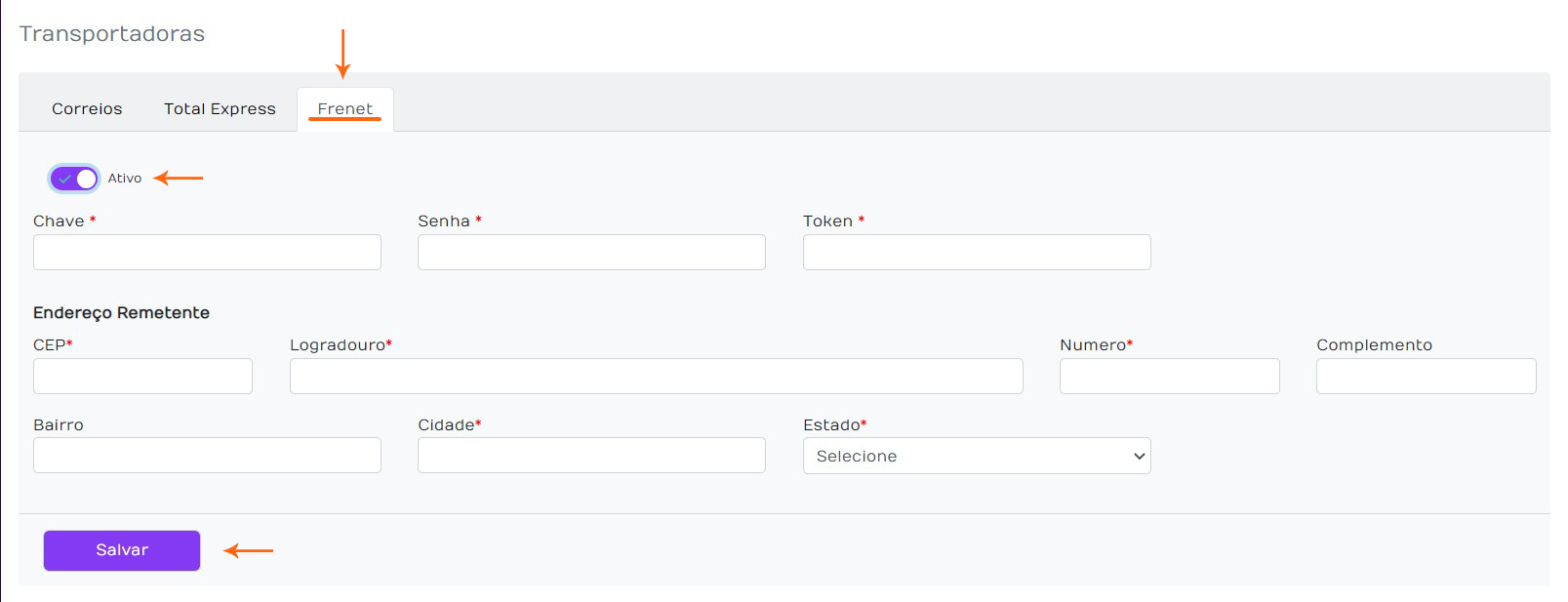Click the Estado dropdown chevron arrow
Screen dimensions: 1568x602
coord(1139,457)
